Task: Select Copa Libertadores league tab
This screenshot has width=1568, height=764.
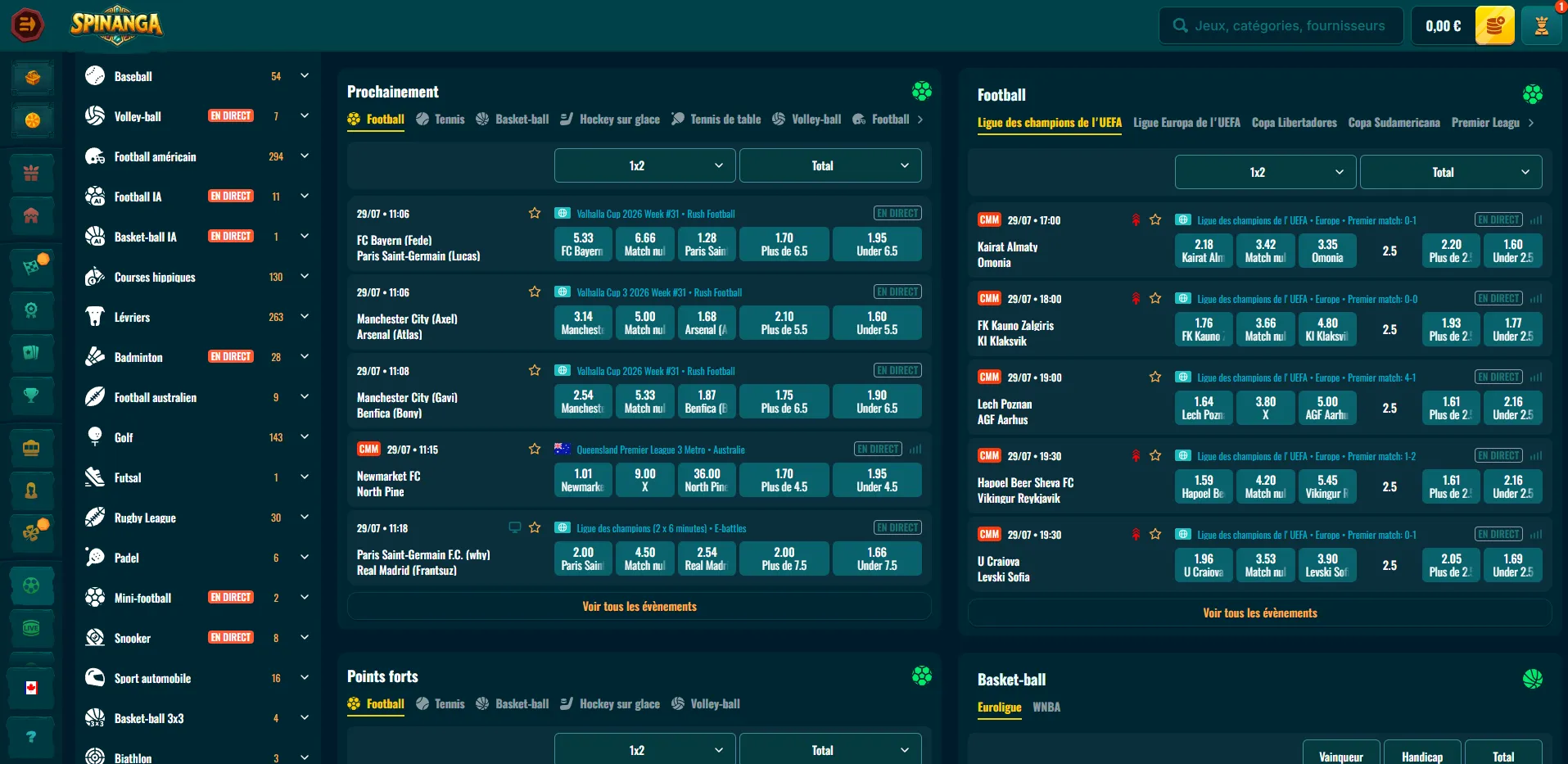Action: pos(1295,123)
